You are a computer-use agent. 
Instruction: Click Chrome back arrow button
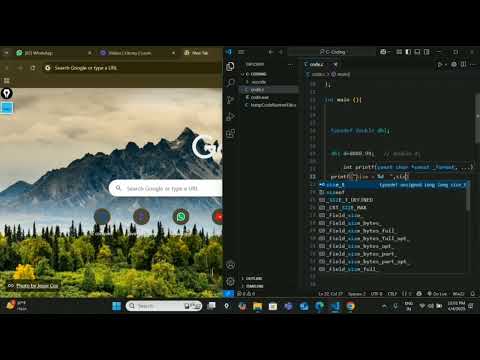tap(7, 68)
